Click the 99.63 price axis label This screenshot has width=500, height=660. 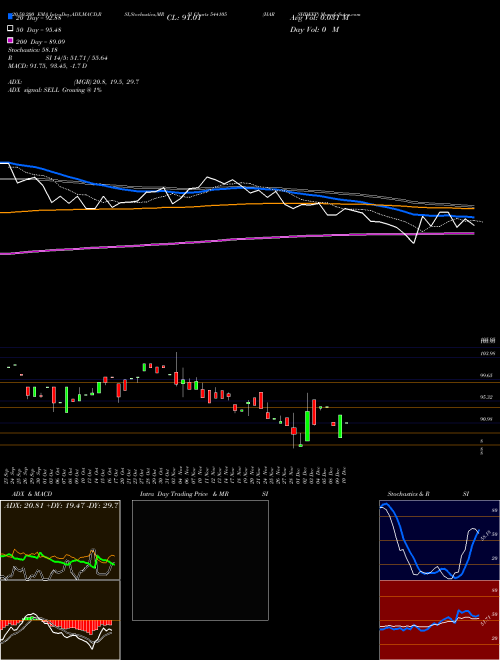click(x=486, y=375)
